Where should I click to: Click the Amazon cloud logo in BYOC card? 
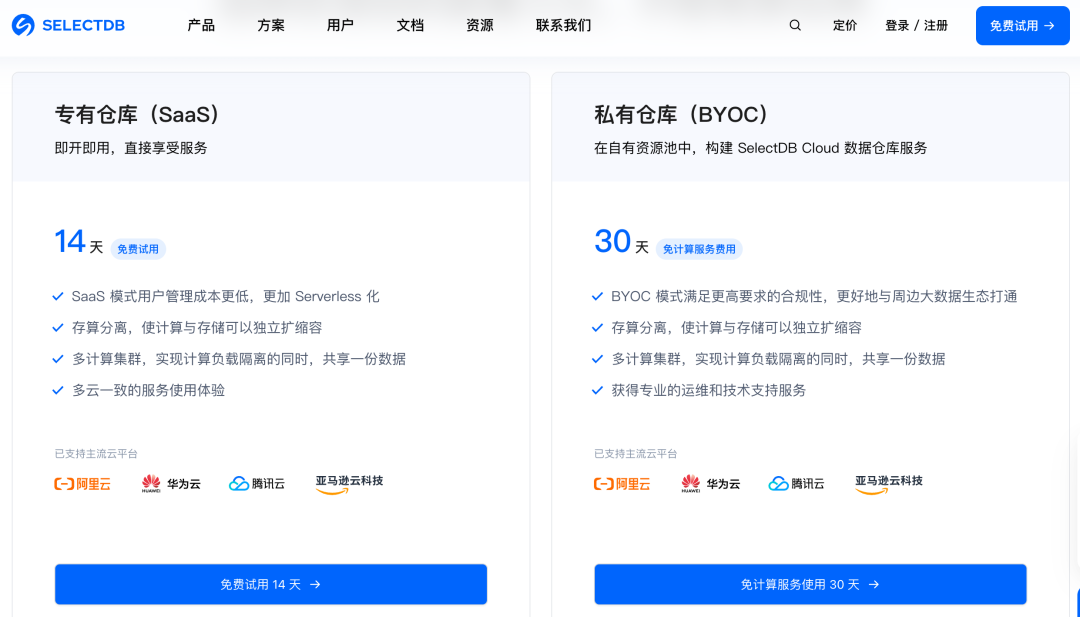pos(889,484)
